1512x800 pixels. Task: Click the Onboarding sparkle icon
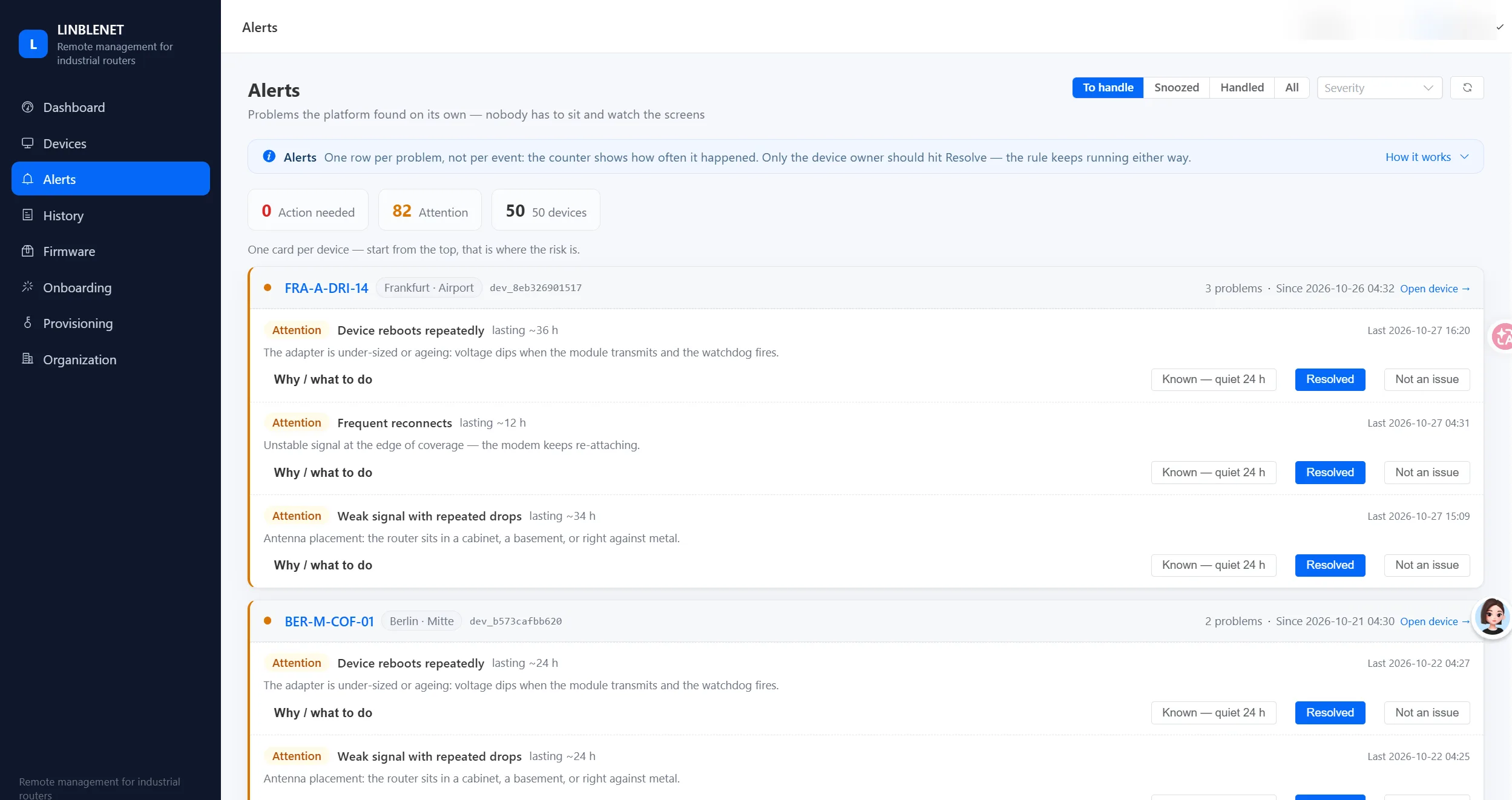[28, 287]
